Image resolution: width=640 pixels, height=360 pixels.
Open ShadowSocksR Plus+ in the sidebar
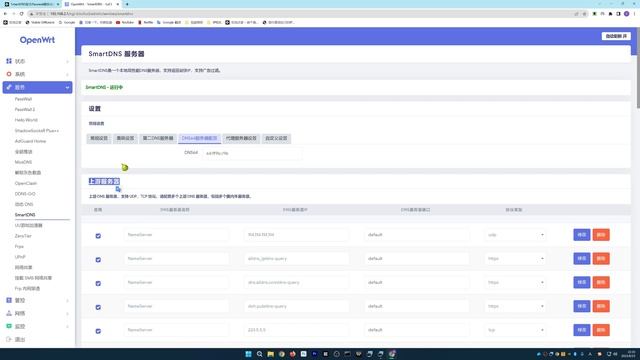tap(37, 131)
